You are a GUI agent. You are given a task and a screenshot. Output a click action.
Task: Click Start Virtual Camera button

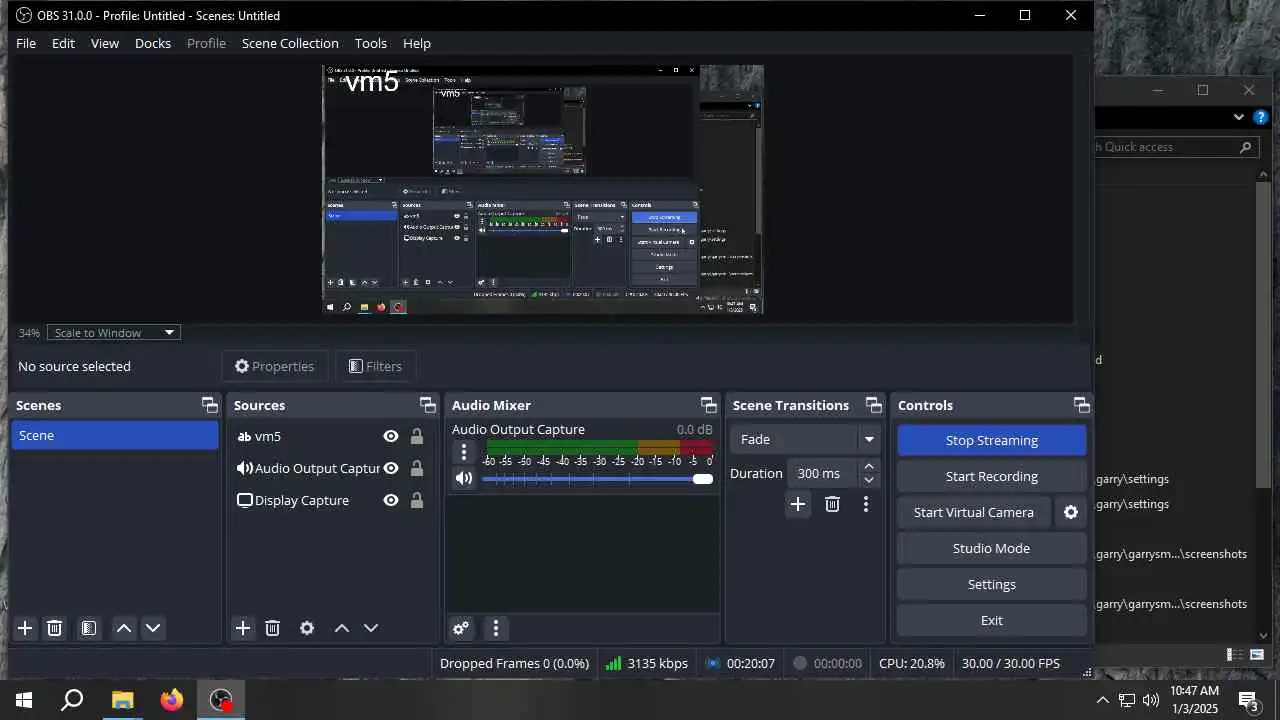point(973,512)
